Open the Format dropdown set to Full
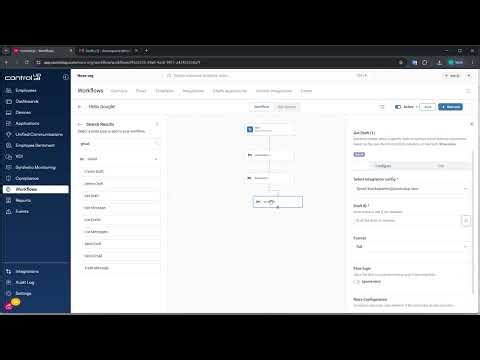The height and width of the screenshot is (360, 480). [412, 247]
